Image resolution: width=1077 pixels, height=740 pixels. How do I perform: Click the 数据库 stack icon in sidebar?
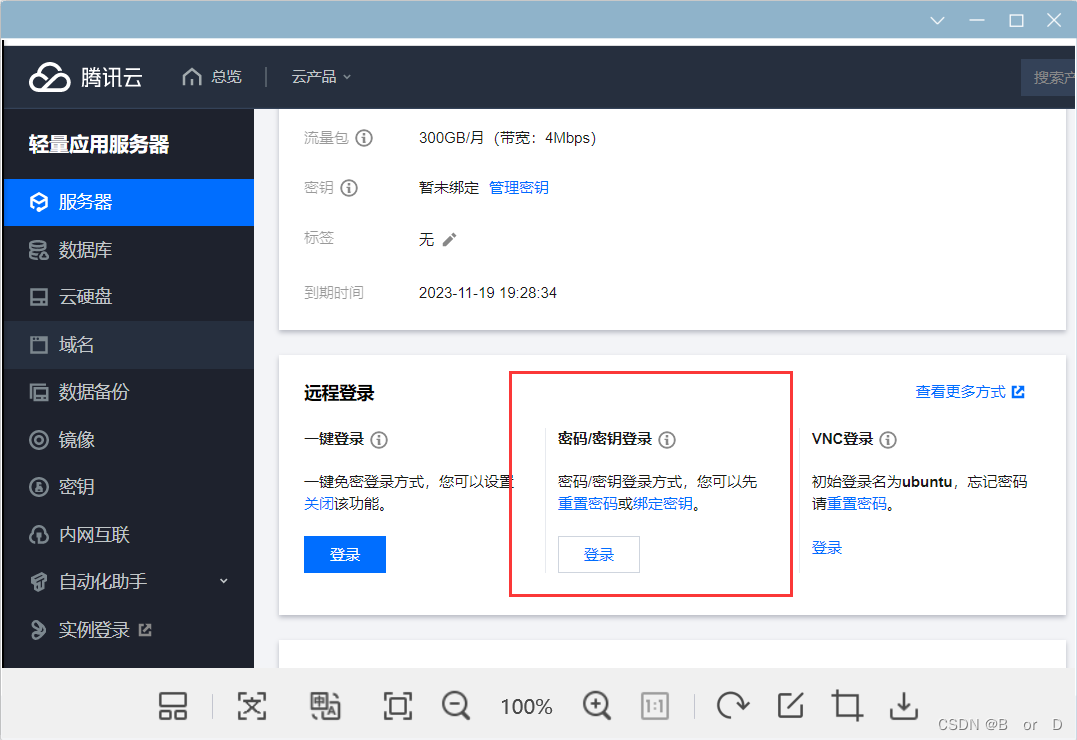coord(39,250)
